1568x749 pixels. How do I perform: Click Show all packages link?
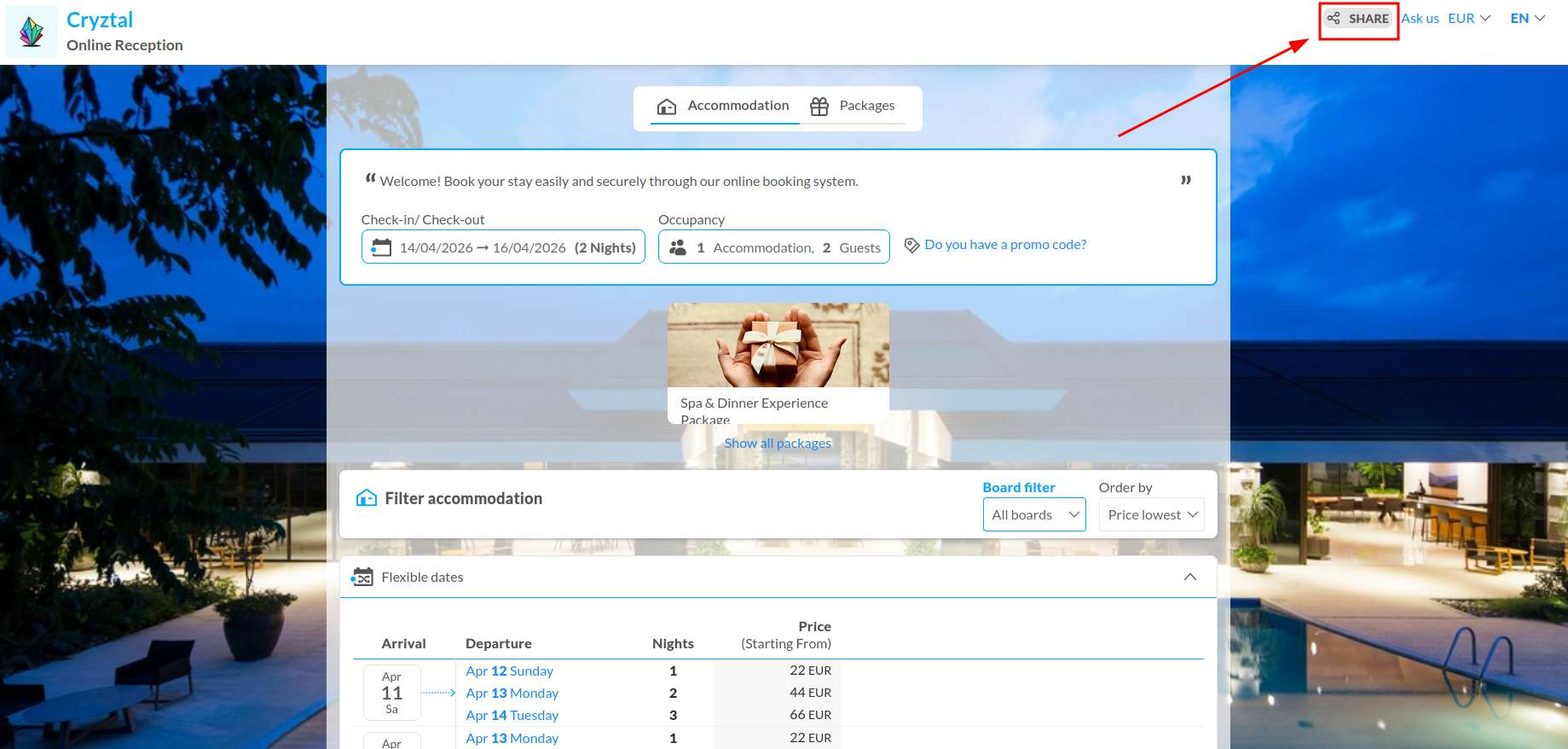click(x=778, y=444)
